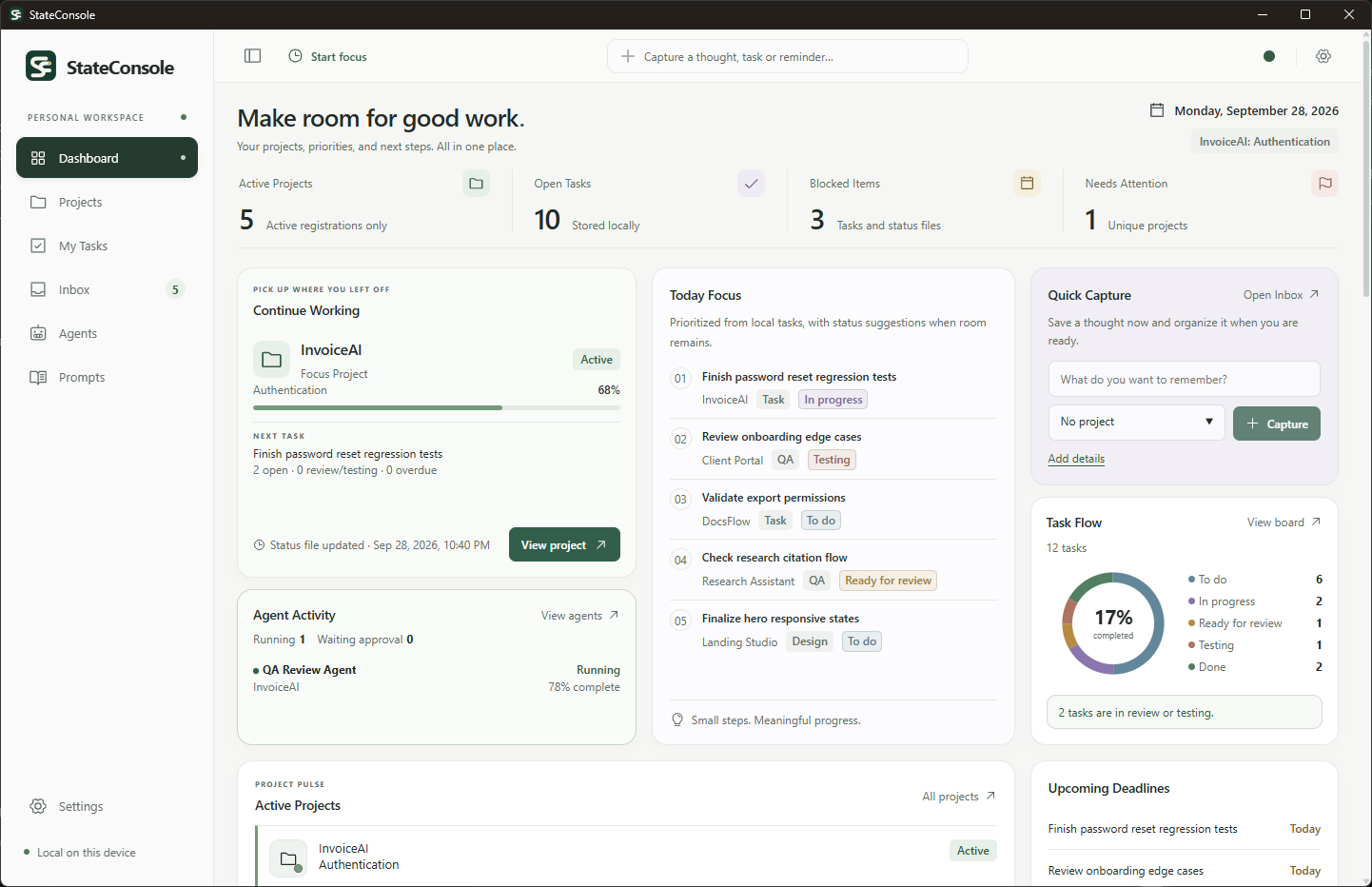
Task: Open Prompts in the sidebar
Action: [107, 377]
